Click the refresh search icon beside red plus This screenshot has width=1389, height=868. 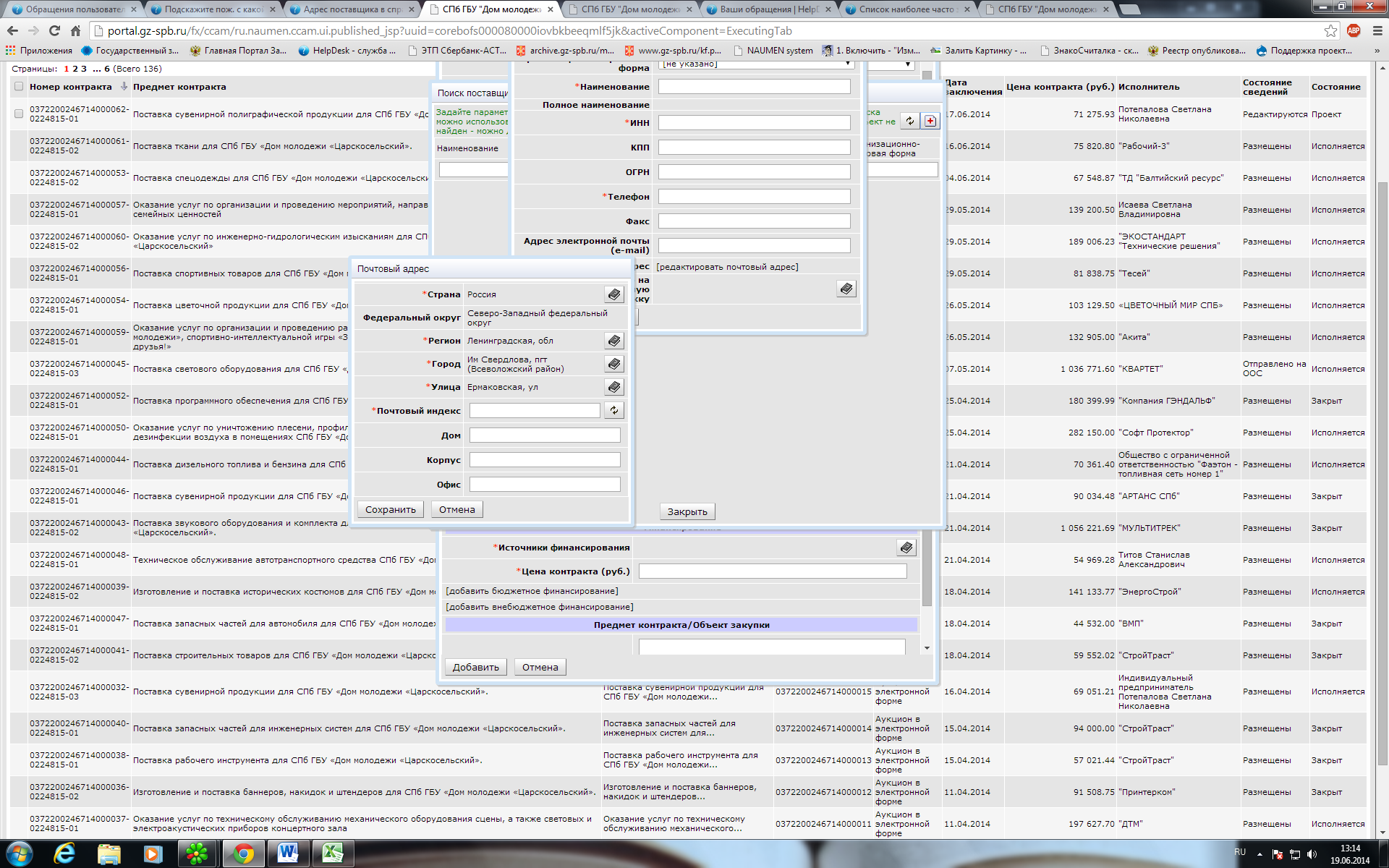910,121
